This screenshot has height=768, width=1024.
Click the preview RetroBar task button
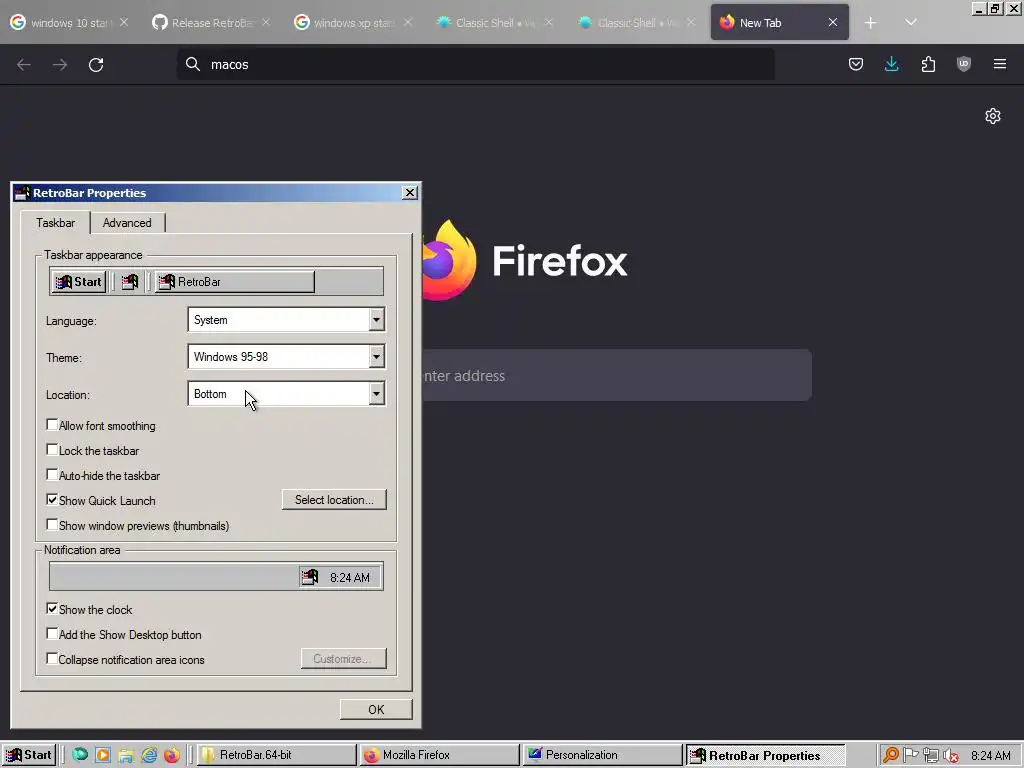[234, 281]
